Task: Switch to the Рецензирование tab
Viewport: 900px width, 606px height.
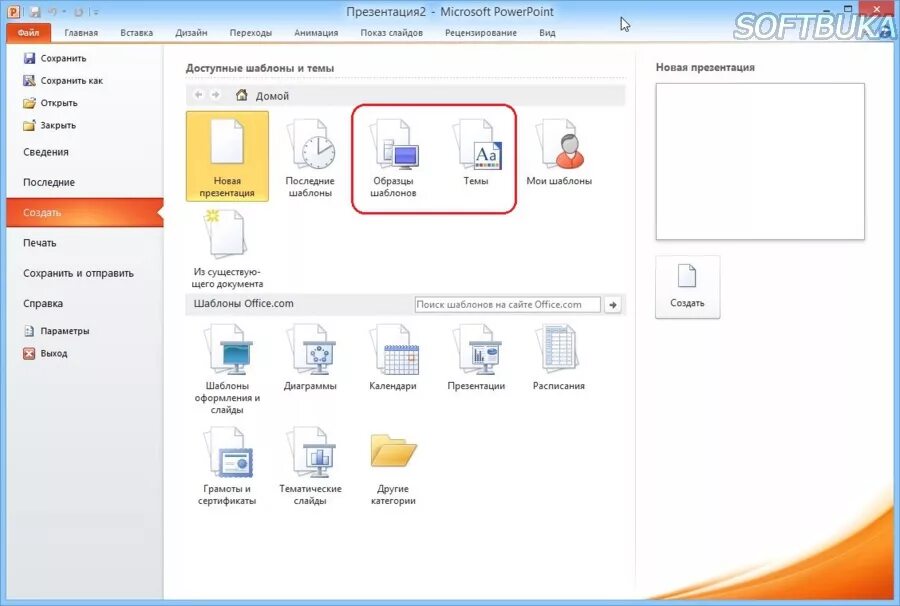Action: point(481,33)
